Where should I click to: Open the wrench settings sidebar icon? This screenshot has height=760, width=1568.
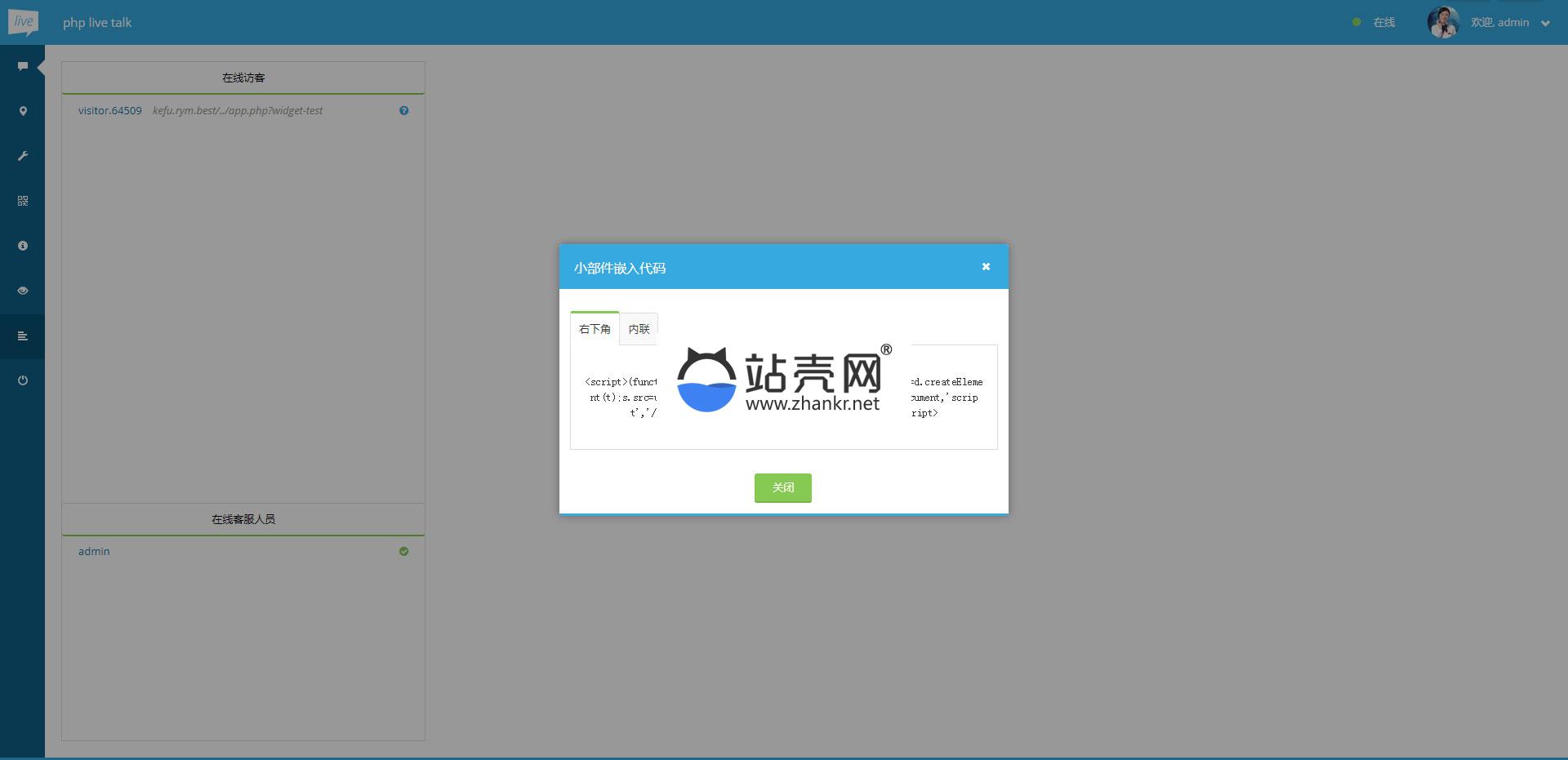coord(23,156)
